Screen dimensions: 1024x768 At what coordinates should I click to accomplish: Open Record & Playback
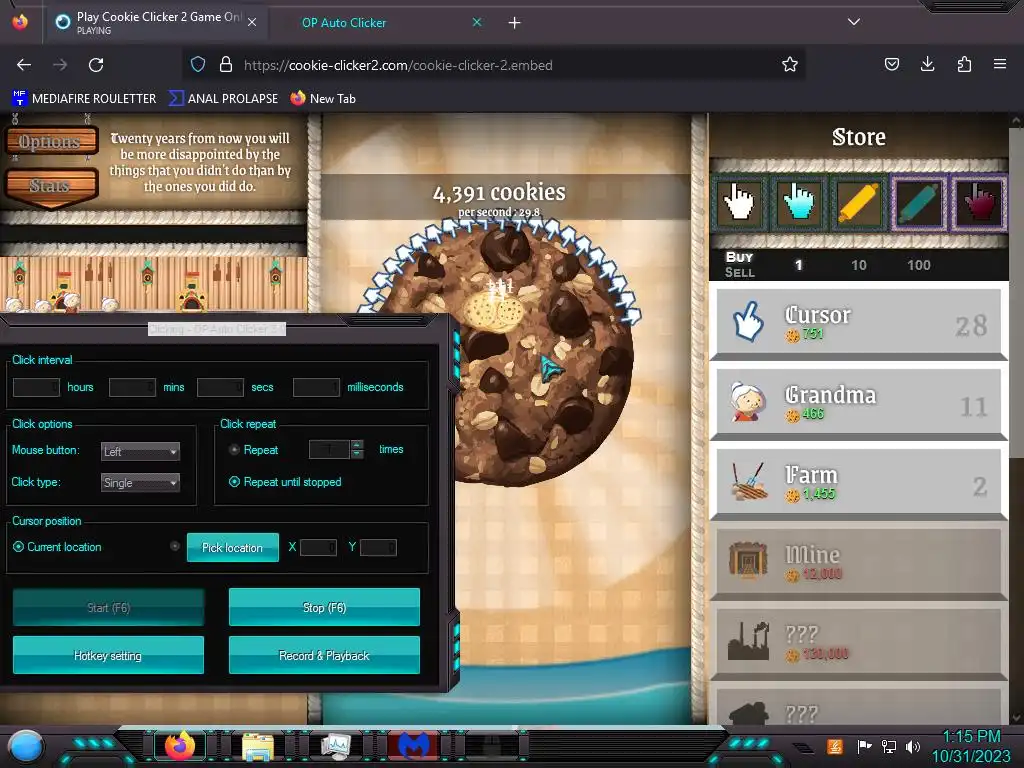coord(325,655)
